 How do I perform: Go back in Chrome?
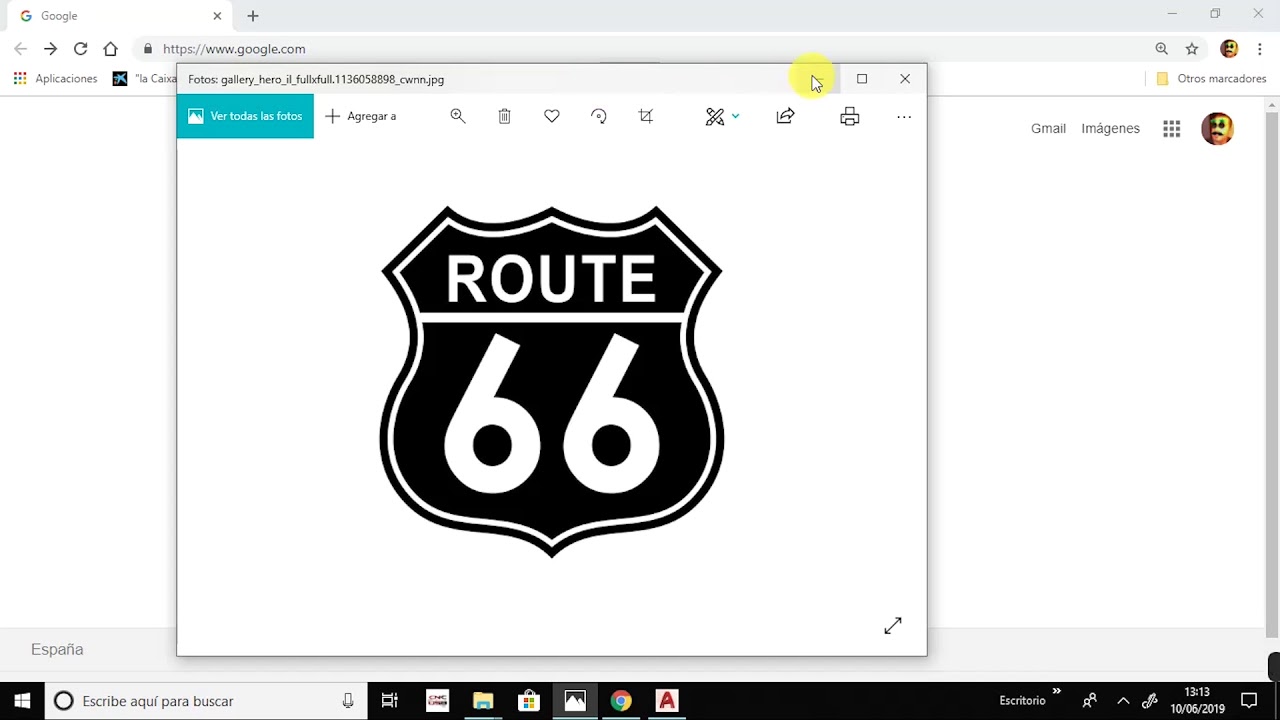(x=20, y=48)
